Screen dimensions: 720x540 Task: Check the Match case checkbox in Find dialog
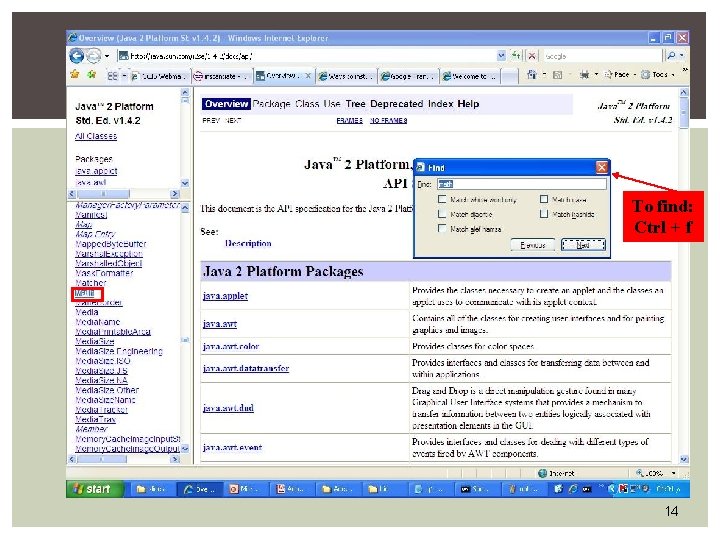click(544, 199)
